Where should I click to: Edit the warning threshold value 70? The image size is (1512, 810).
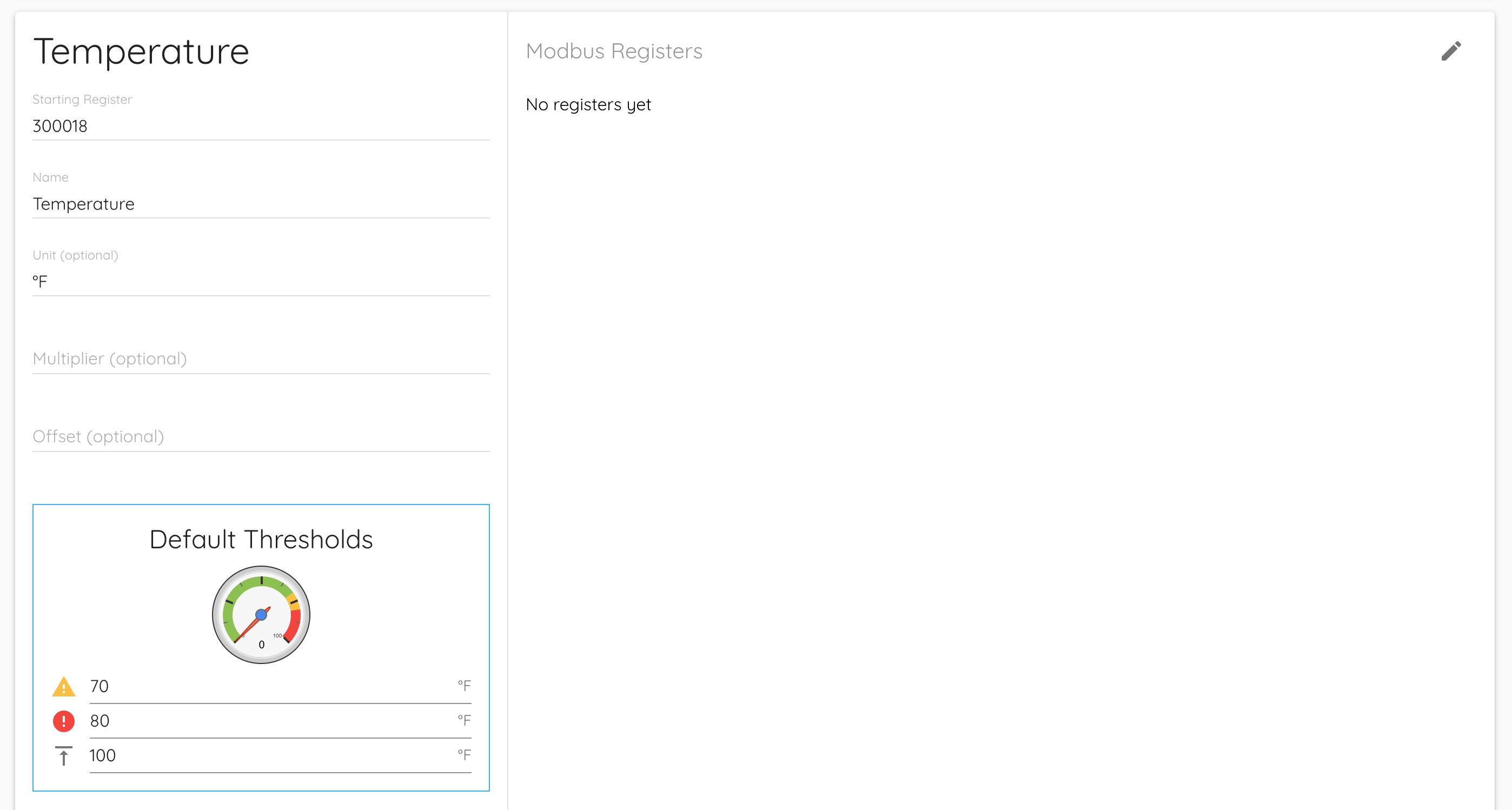point(270,686)
